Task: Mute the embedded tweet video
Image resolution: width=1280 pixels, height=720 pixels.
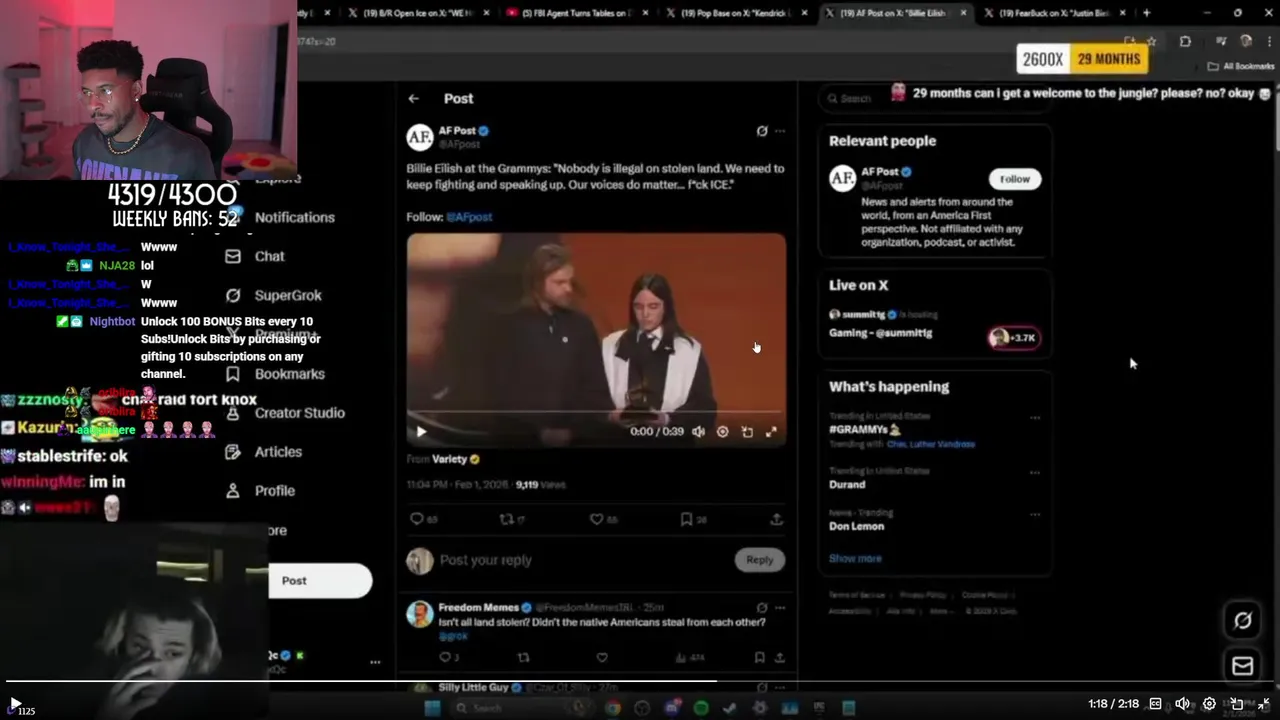Action: click(x=698, y=432)
